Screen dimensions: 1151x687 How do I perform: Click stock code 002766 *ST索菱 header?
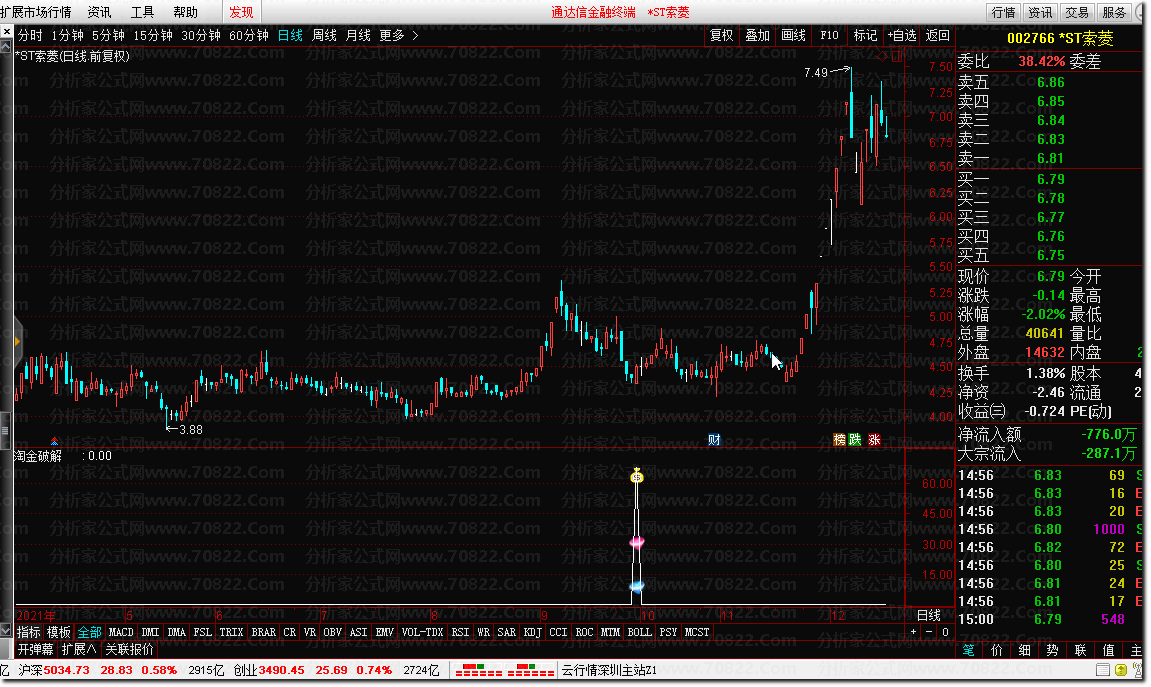click(x=1060, y=38)
